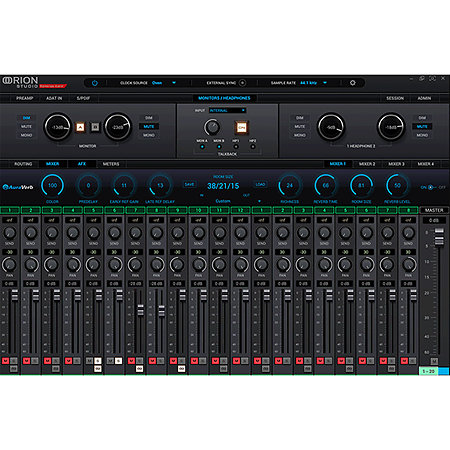Screen dimensions: 450x450
Task: Open the Clock Source dropdown
Action: pyautogui.click(x=174, y=83)
